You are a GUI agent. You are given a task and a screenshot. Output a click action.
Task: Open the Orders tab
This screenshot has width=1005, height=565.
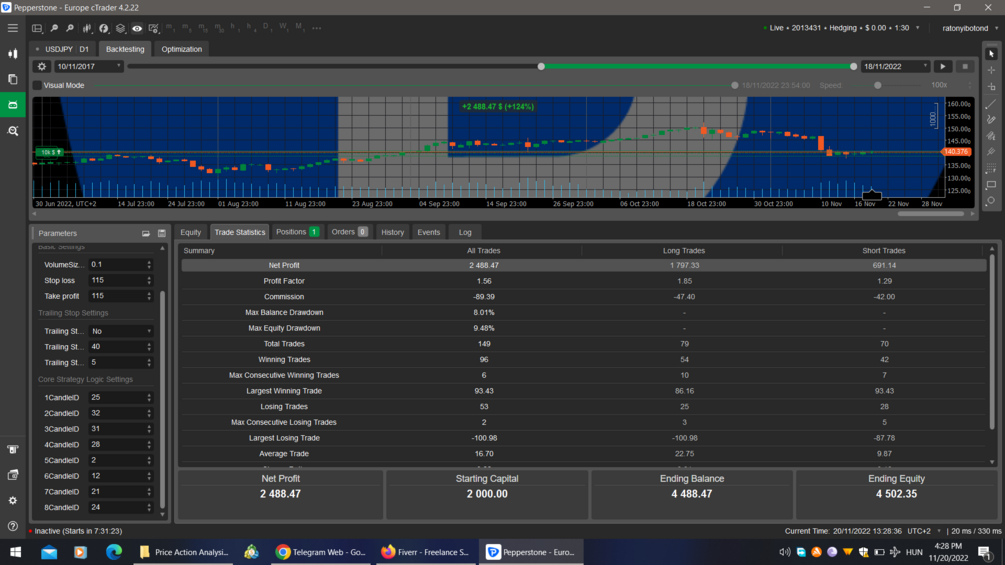(x=349, y=232)
